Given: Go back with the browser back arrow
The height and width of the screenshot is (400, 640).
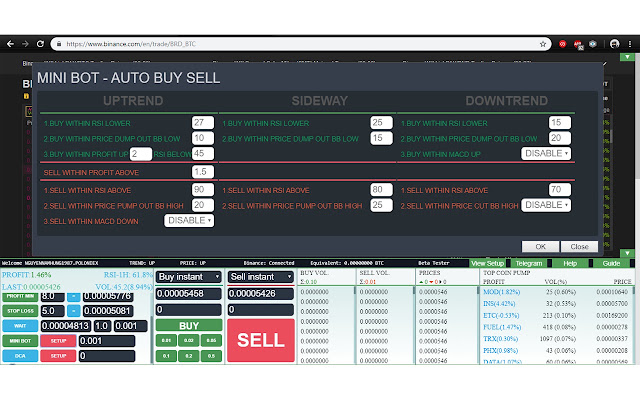Looking at the screenshot, I should [10, 44].
